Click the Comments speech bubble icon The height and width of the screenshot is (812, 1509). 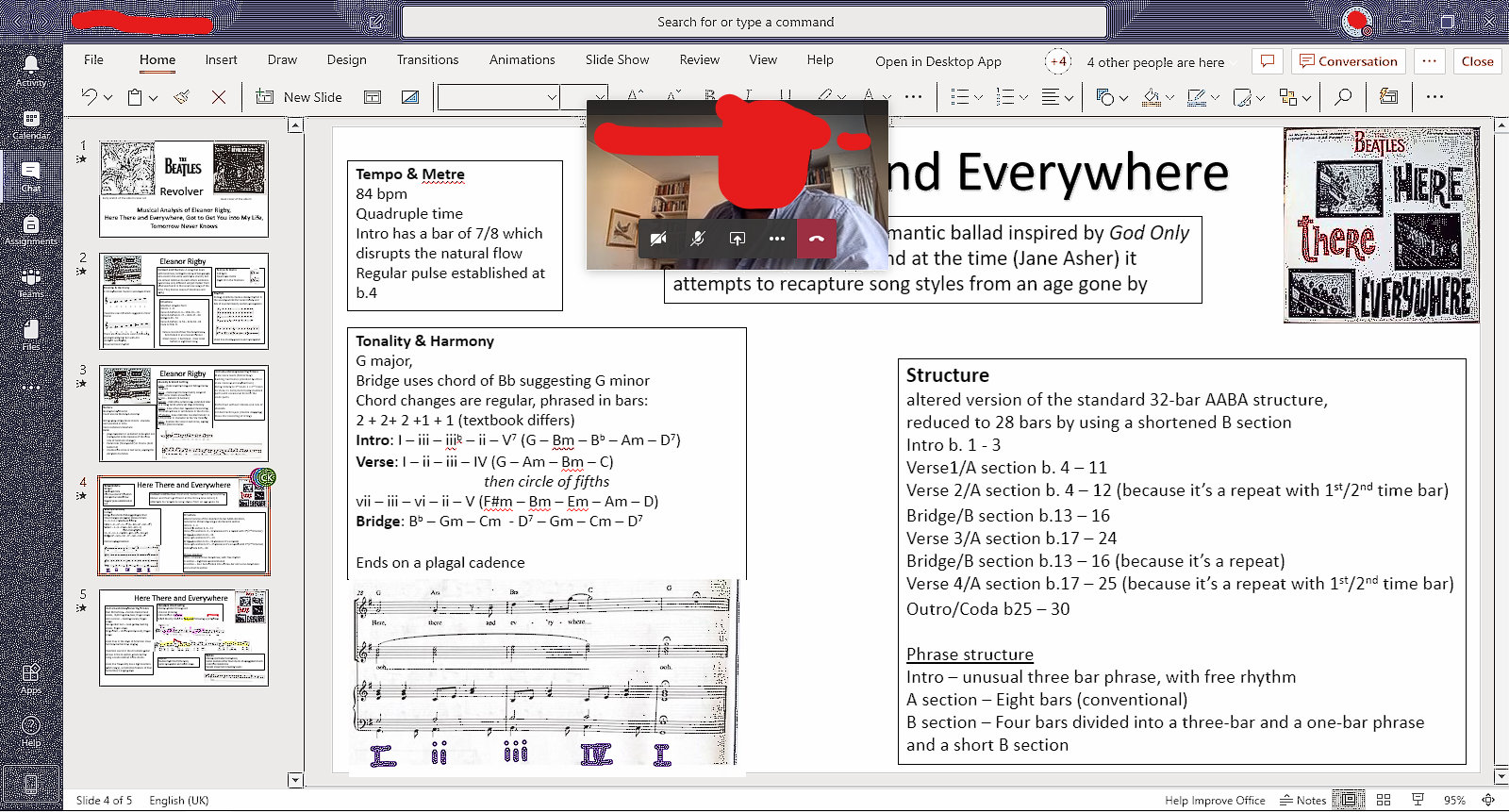[x=1268, y=61]
